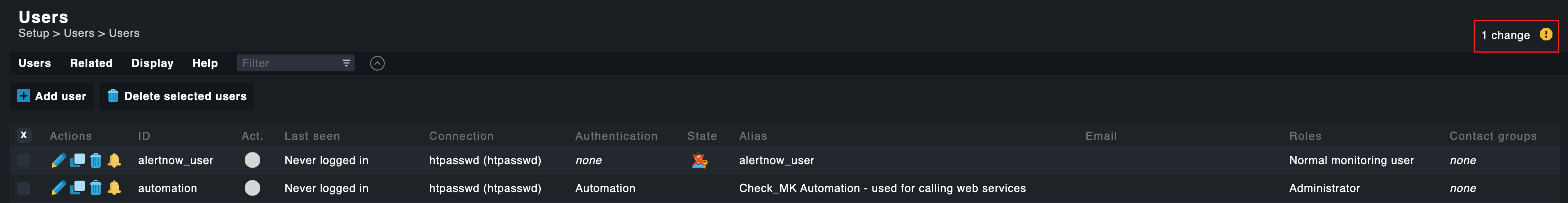Edit the automation user pencil icon
The image size is (1568, 203).
pyautogui.click(x=59, y=188)
